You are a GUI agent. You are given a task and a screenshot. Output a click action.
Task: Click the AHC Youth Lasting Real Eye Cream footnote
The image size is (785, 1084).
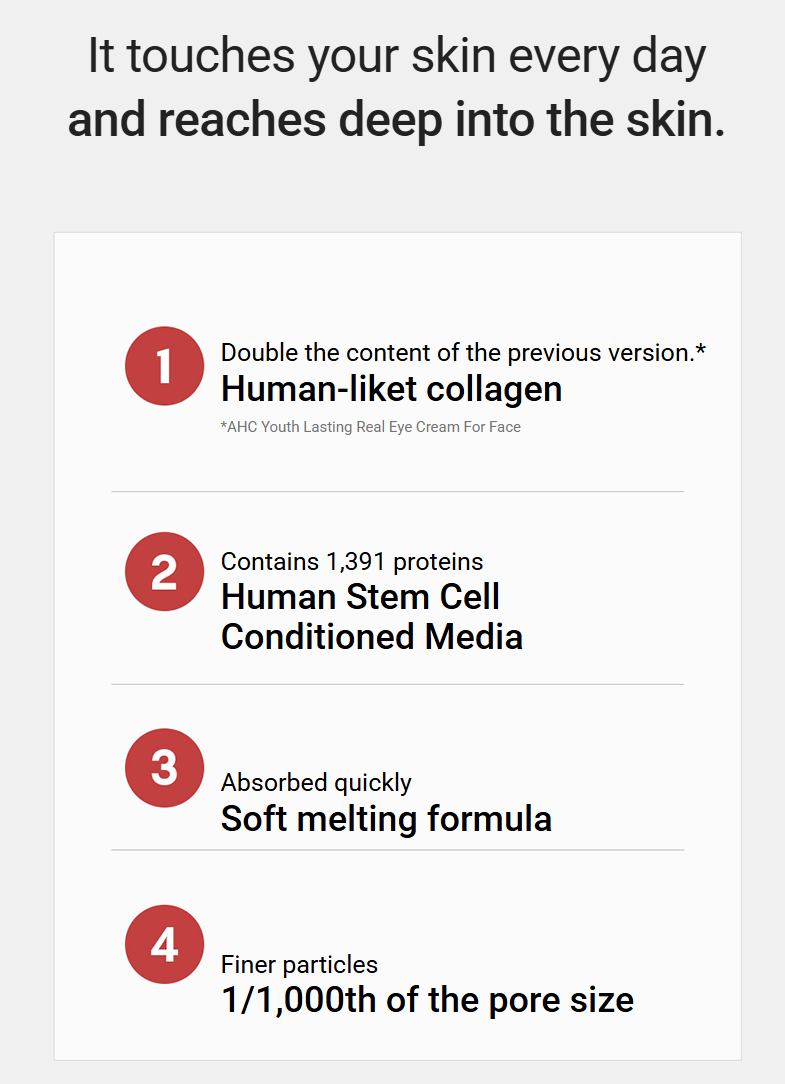click(371, 427)
